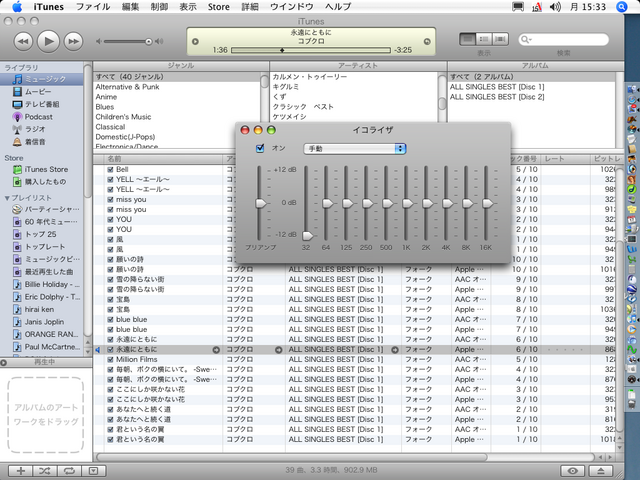Toggle shuffle button at bottom left
This screenshot has height=480, width=640.
[x=45, y=471]
